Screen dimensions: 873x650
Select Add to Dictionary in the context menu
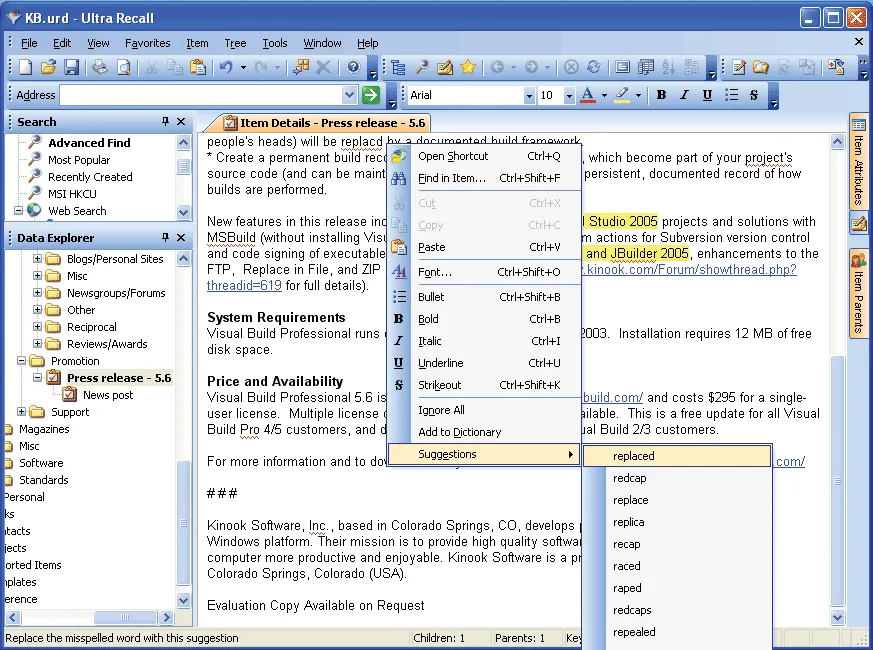[484, 432]
